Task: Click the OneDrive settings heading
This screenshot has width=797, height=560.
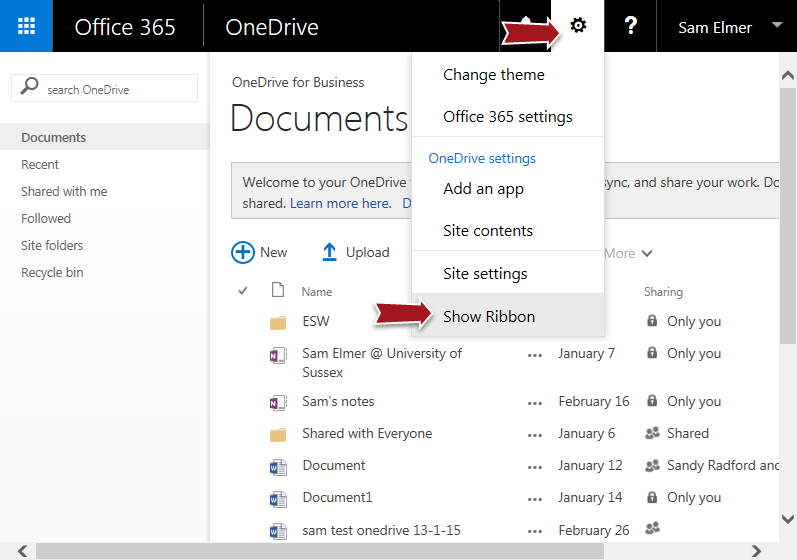Action: pos(482,159)
